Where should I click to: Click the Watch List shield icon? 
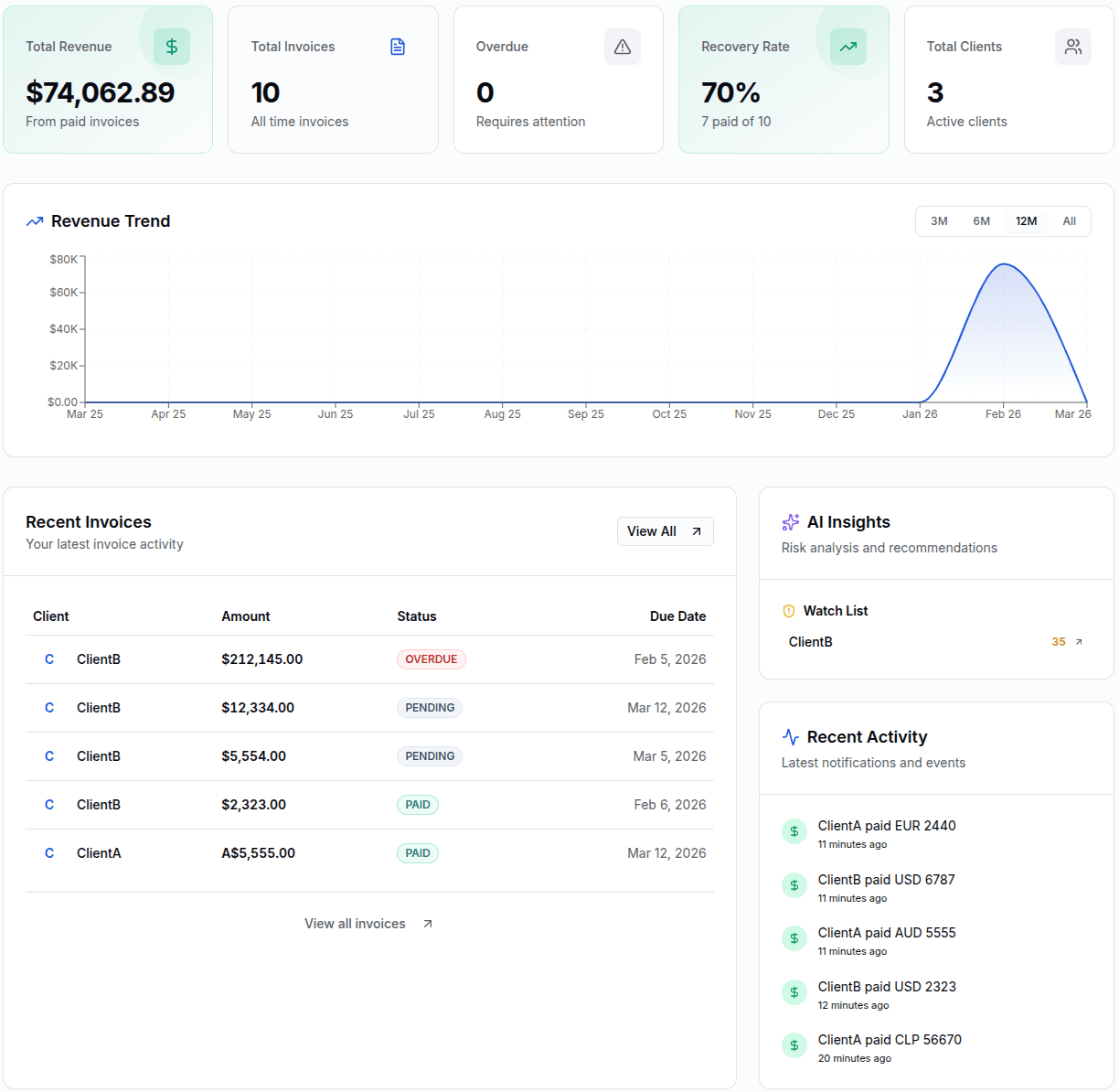[788, 611]
